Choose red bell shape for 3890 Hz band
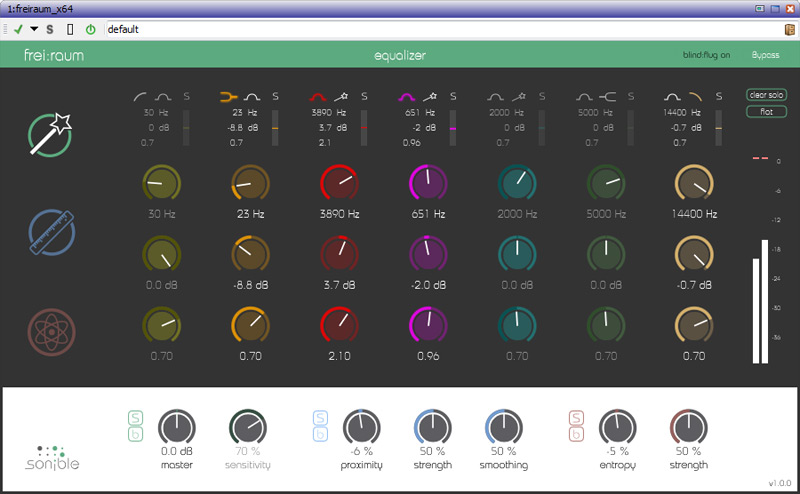 [318, 96]
